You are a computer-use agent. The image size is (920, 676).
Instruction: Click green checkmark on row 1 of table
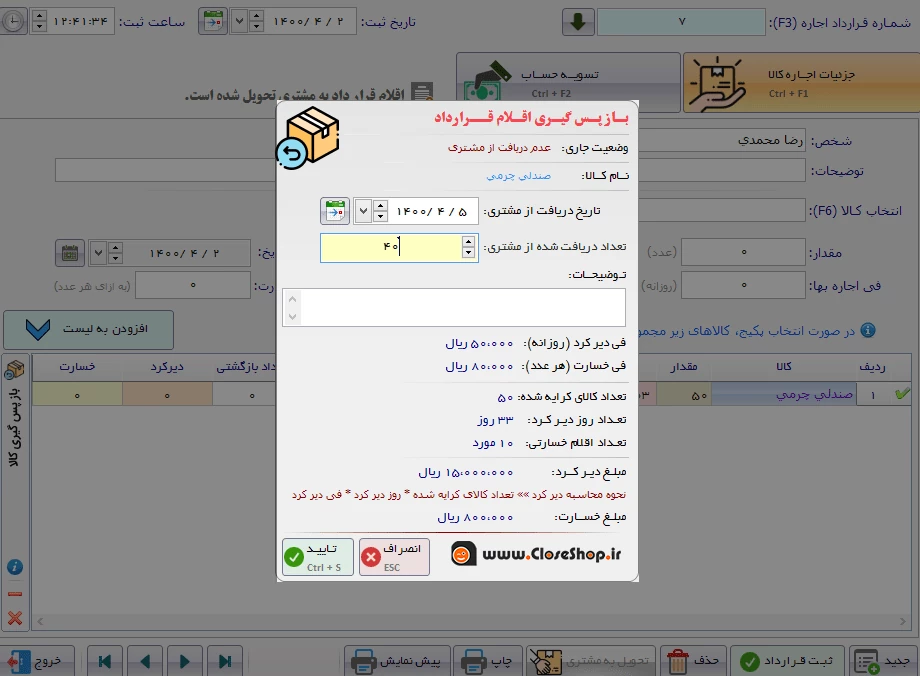pyautogui.click(x=903, y=394)
